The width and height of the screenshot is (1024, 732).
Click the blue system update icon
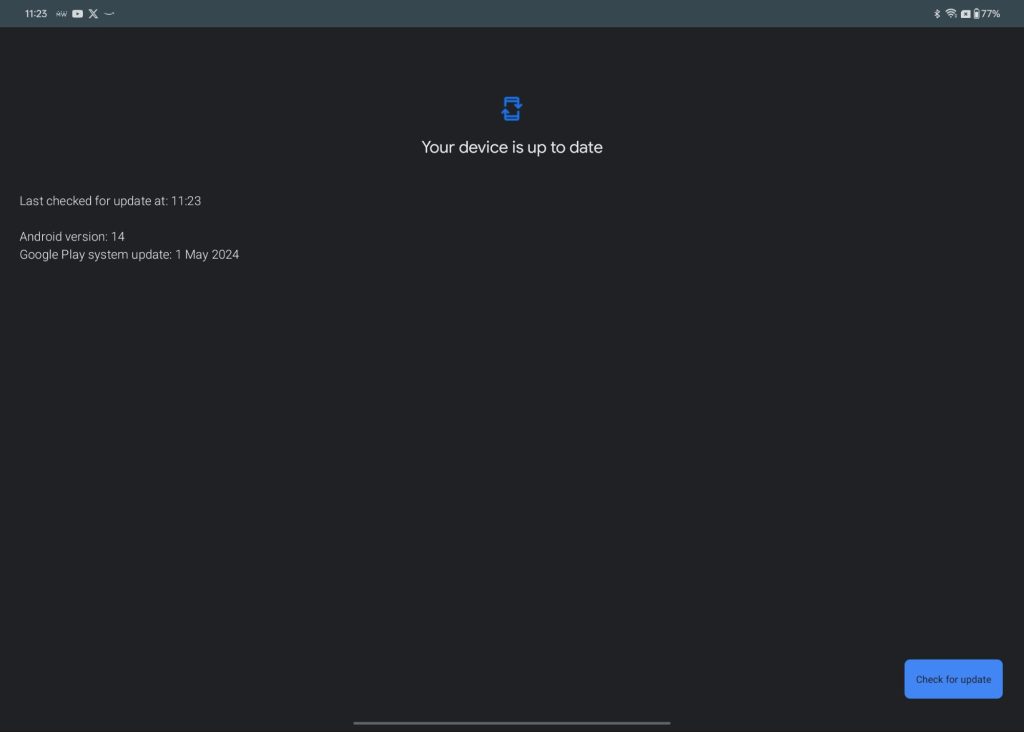pos(512,108)
